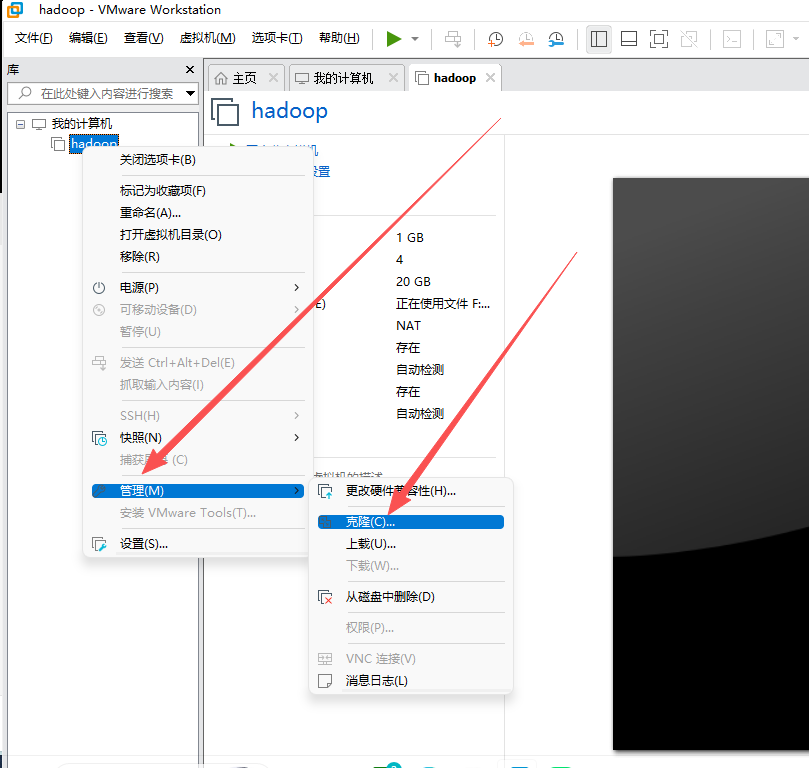Image resolution: width=809 pixels, height=768 pixels.
Task: Click the 电源(P) power icon in the menu
Action: tap(99, 288)
